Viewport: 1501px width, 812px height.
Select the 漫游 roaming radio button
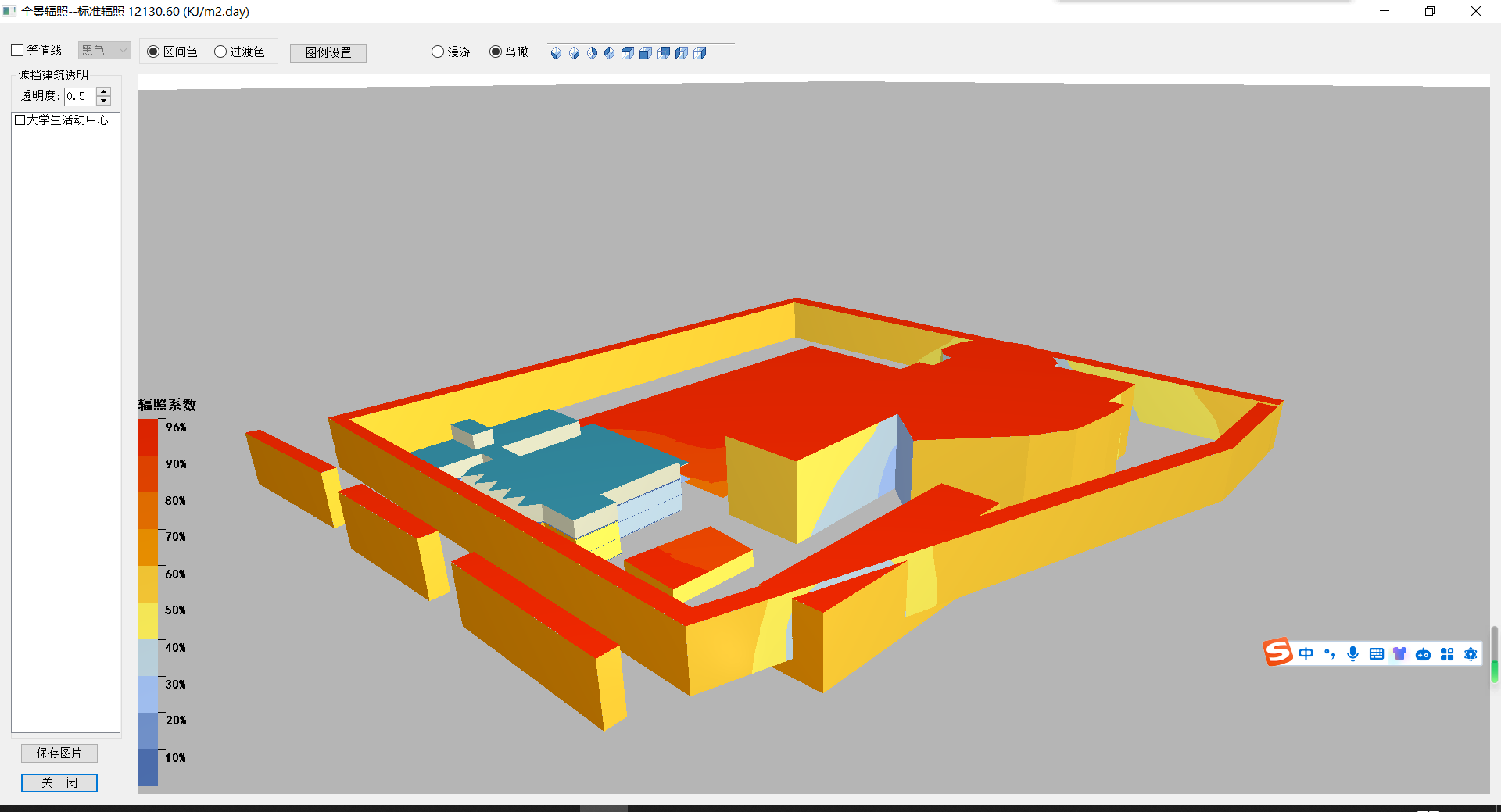click(x=438, y=52)
